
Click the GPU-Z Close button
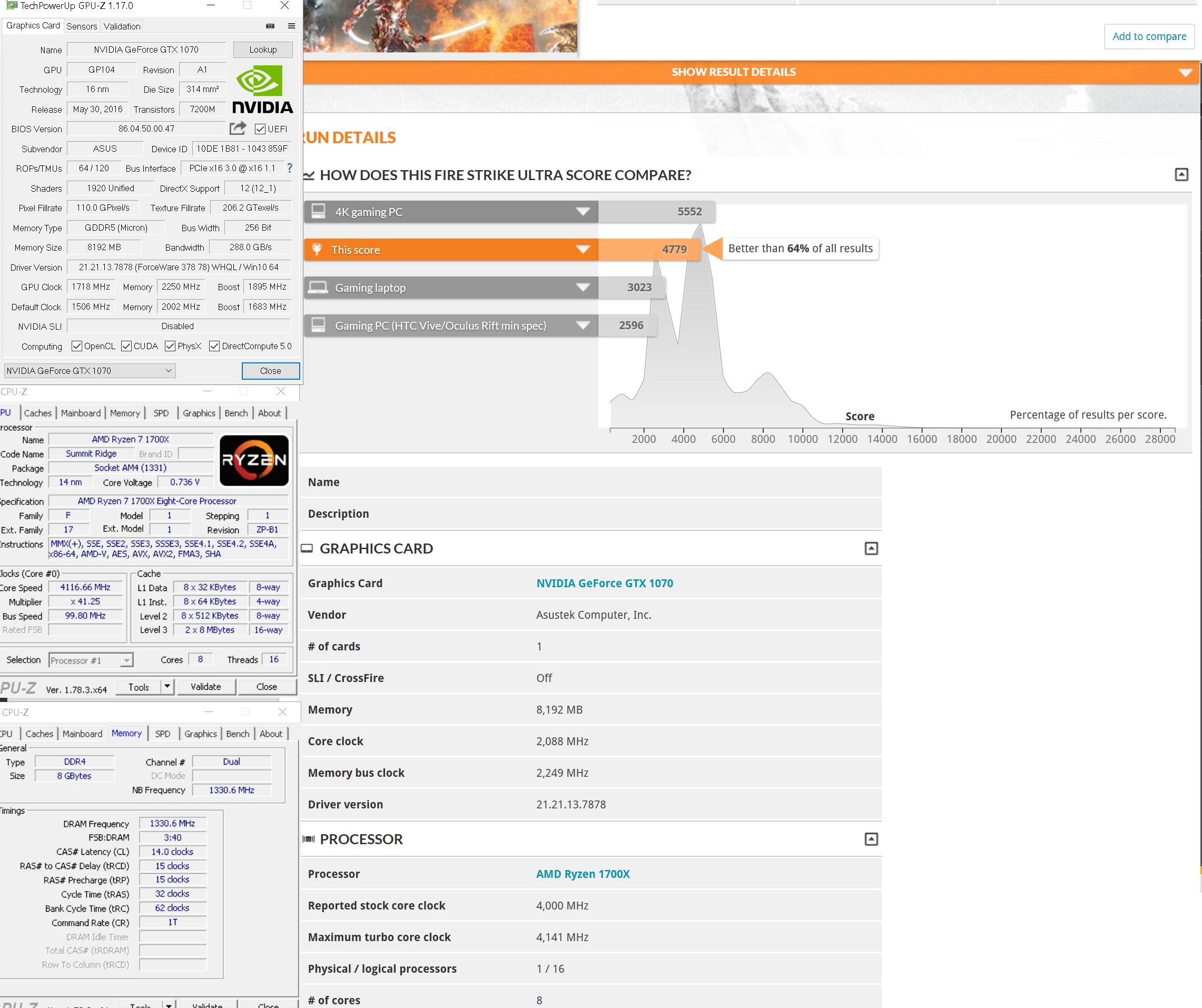click(270, 371)
